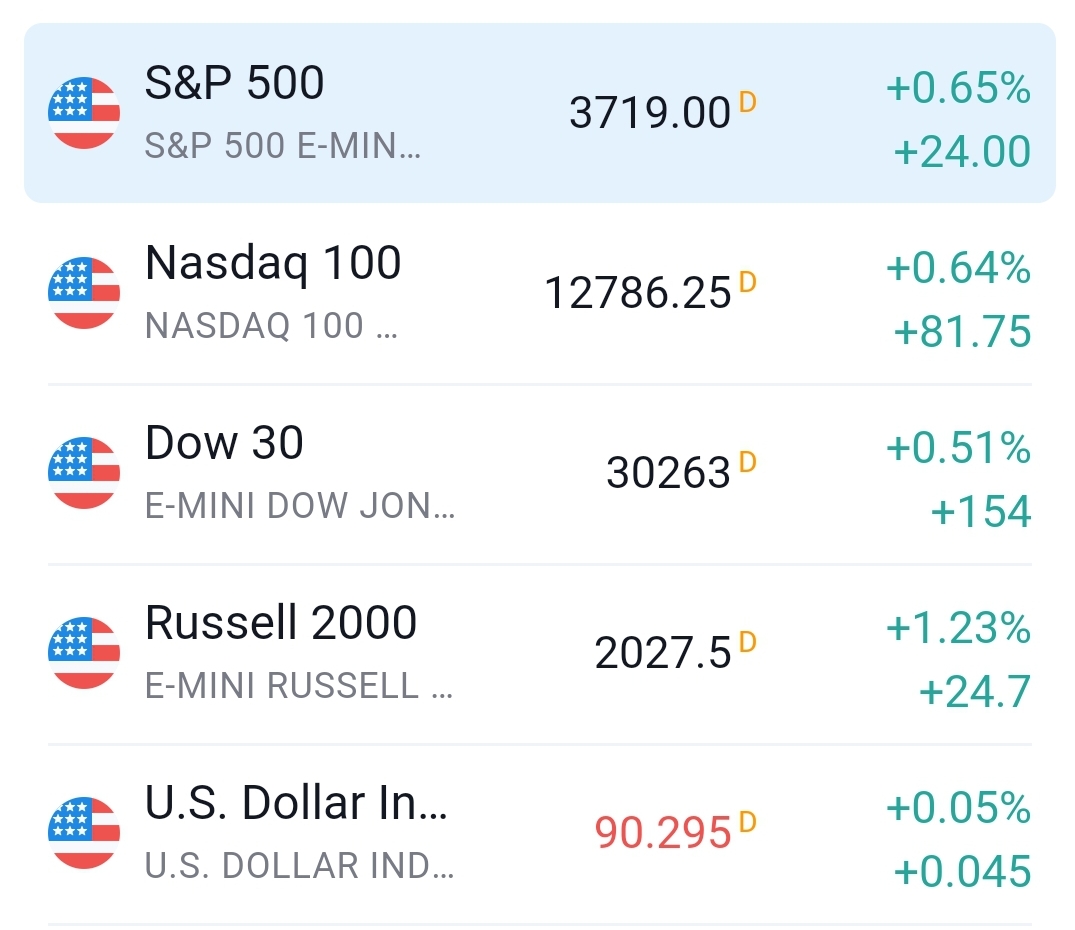Open the Russell 2000 symbol title
Screen dimensions: 1075x930
point(281,623)
